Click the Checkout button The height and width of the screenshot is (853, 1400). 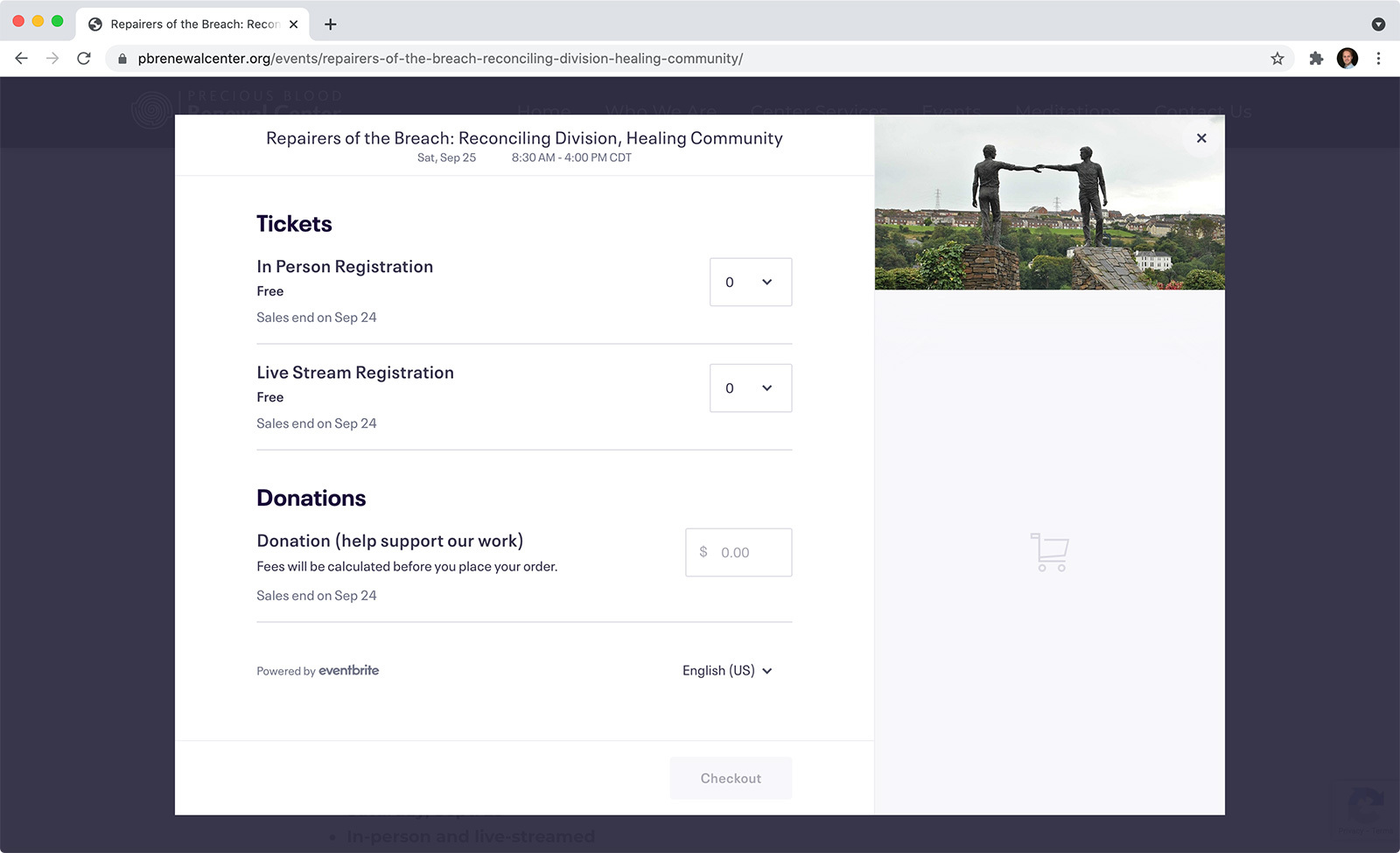click(x=731, y=778)
